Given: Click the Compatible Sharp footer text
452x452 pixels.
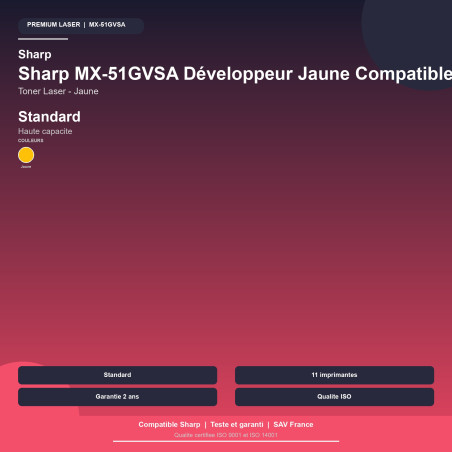Looking at the screenshot, I should 169,425.
